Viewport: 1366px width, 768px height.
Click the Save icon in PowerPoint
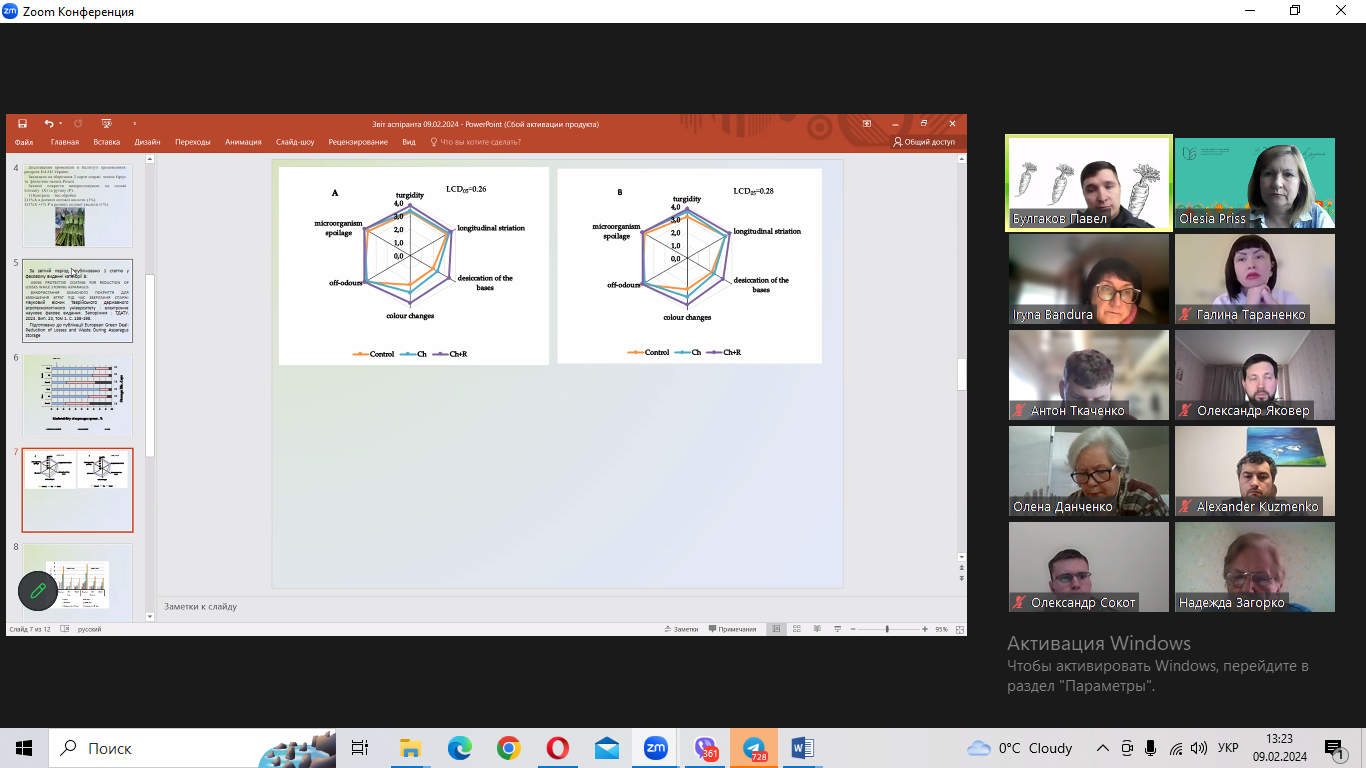(x=22, y=124)
